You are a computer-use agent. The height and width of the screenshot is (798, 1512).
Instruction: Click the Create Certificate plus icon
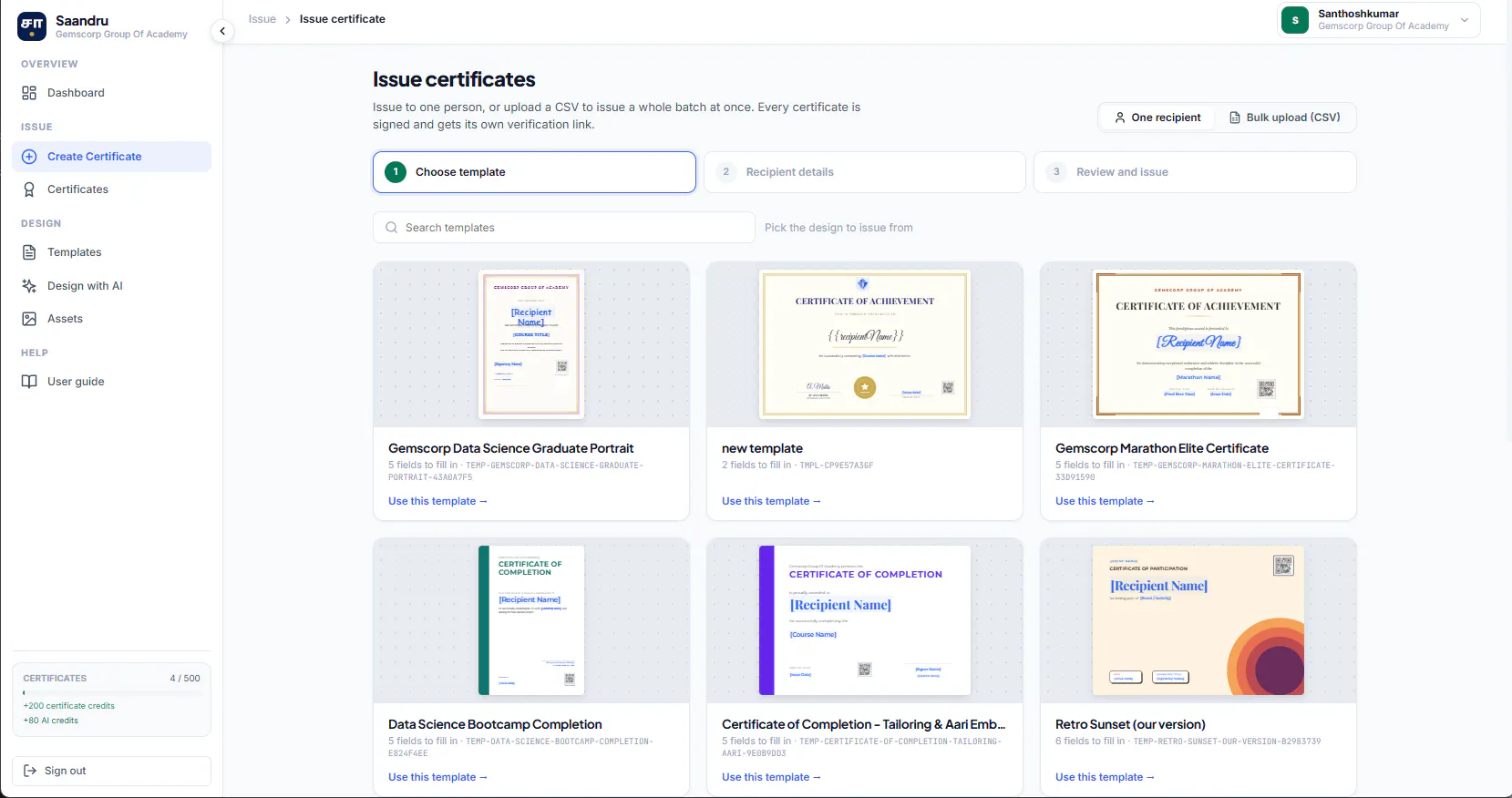pos(29,157)
